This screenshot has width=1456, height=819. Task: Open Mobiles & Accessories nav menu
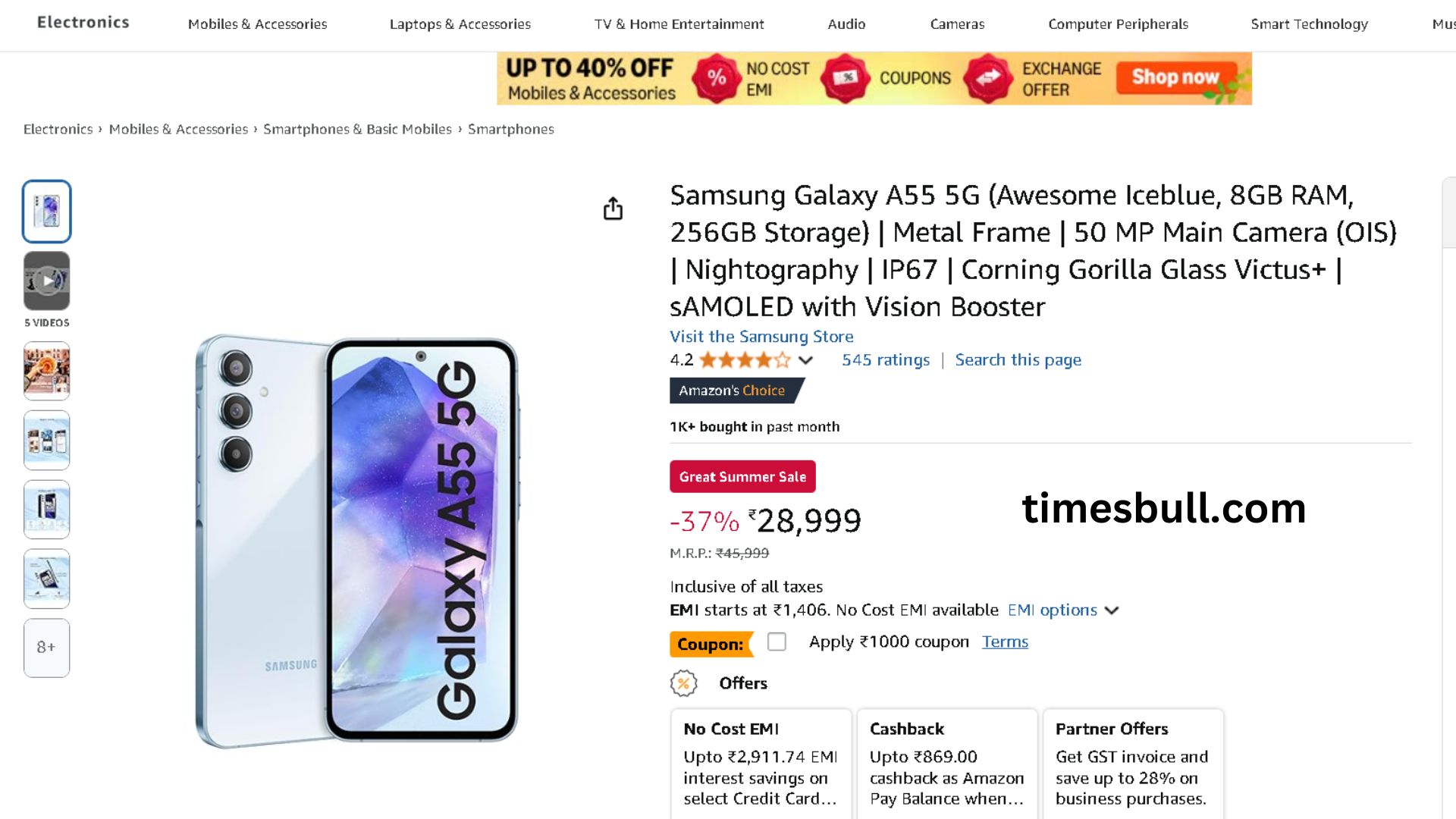click(x=257, y=24)
